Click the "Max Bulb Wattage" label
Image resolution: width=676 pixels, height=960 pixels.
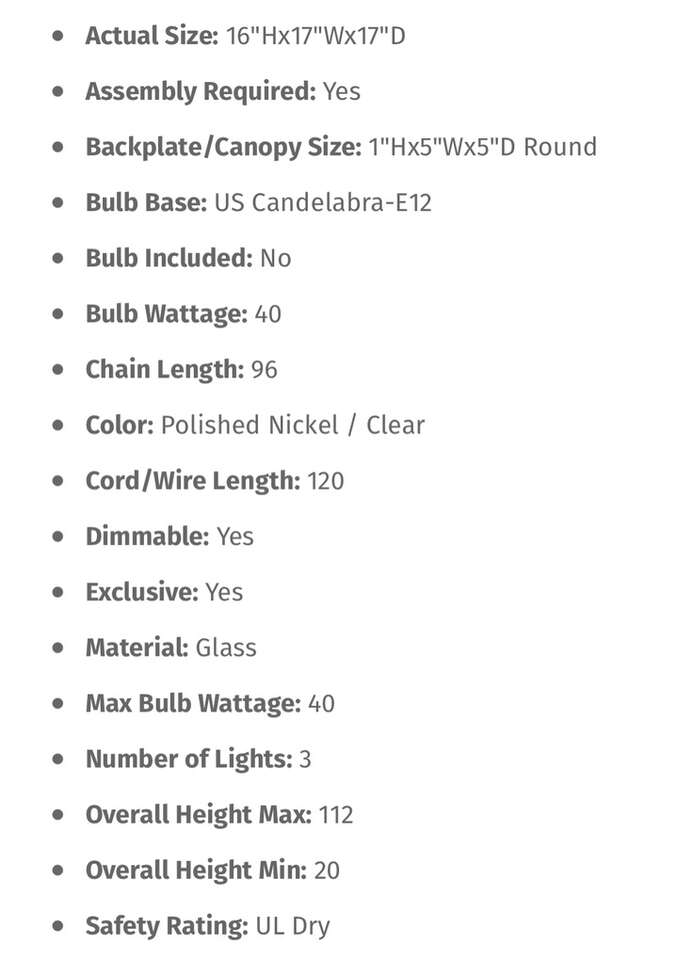pos(192,703)
